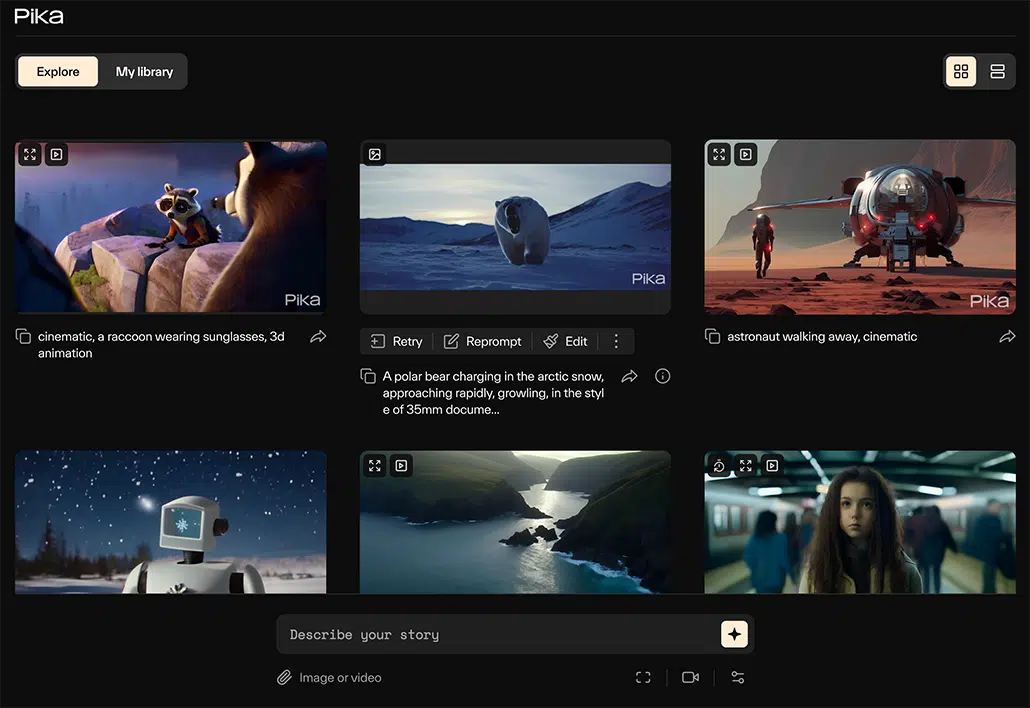Click the paperclip attach icon

pyautogui.click(x=284, y=677)
